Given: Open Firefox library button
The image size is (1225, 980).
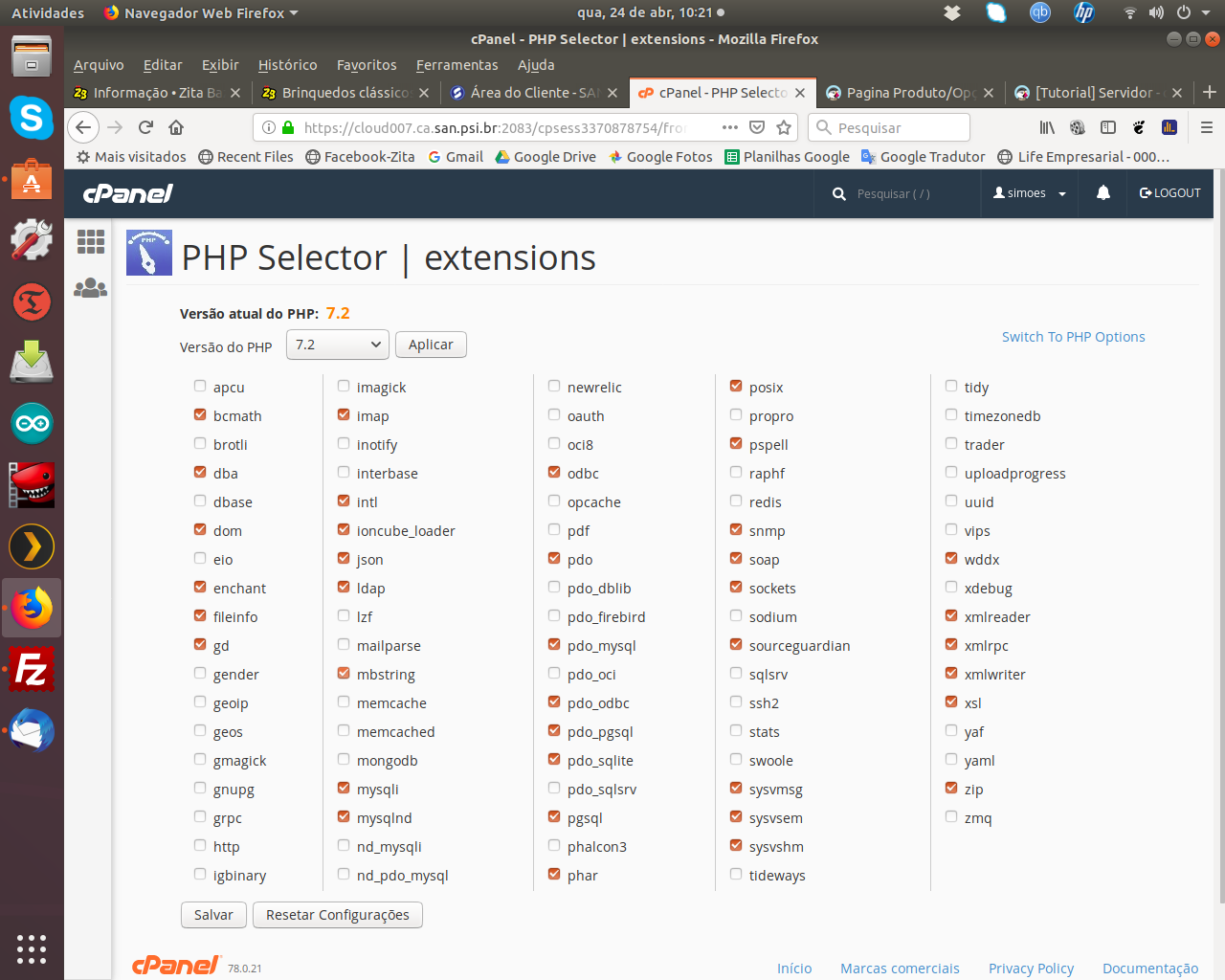Looking at the screenshot, I should [1047, 127].
